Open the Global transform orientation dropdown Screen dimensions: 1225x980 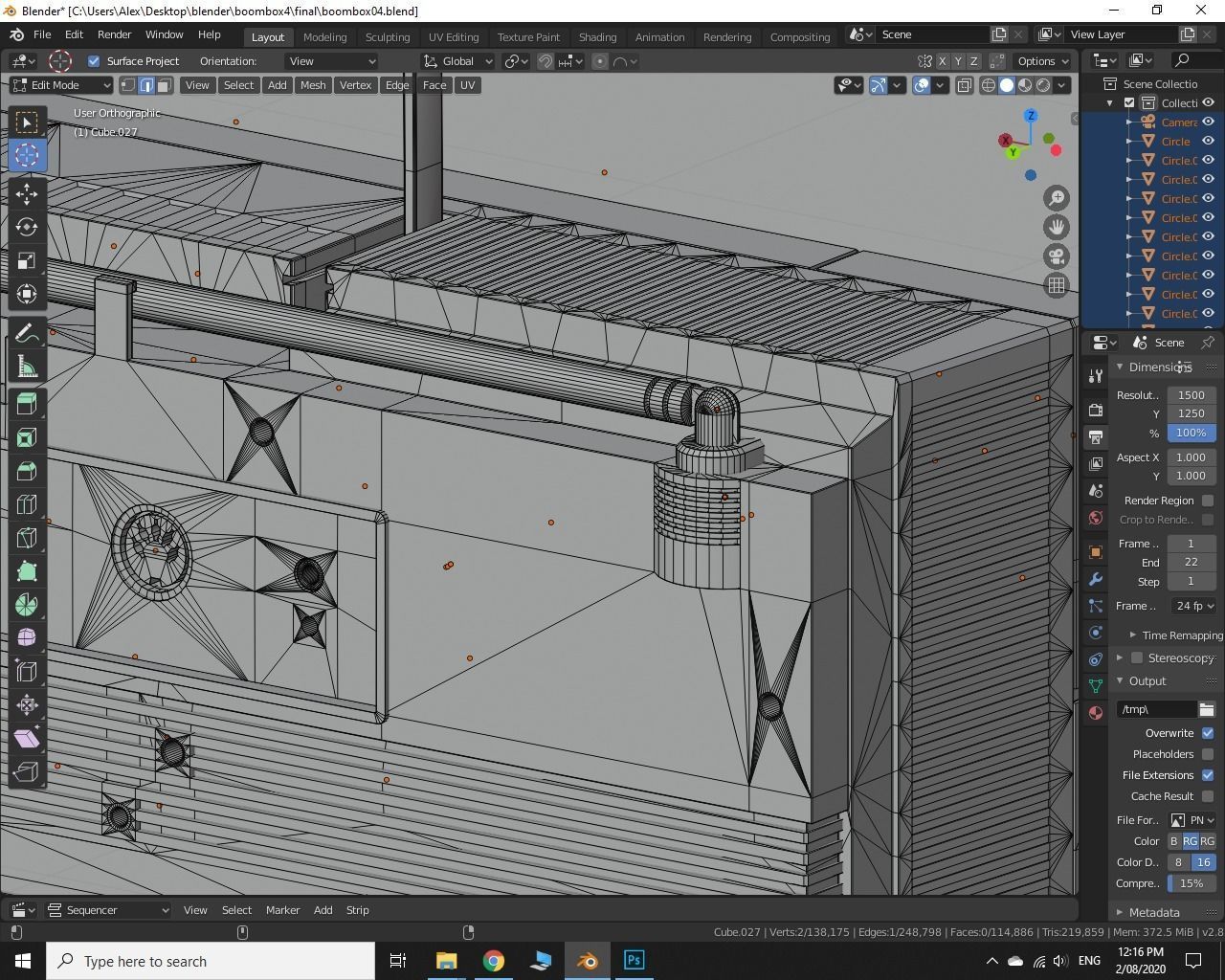[458, 61]
